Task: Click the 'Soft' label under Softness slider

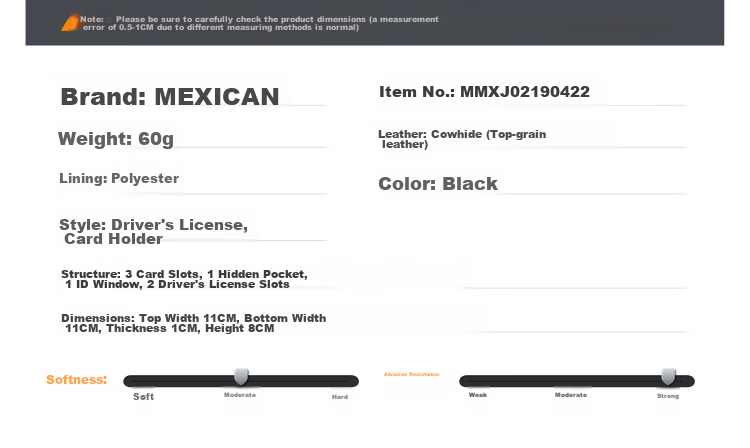Action: (143, 396)
